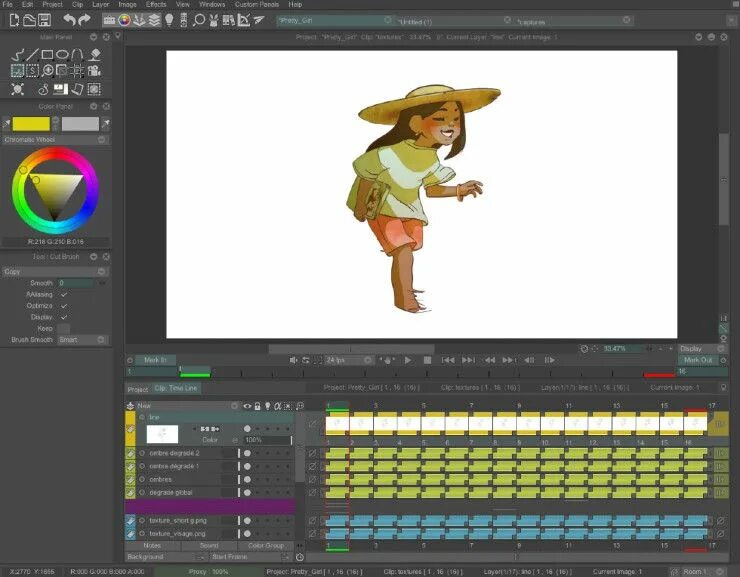Click the Mark In button
This screenshot has height=577, width=740.
(x=155, y=360)
